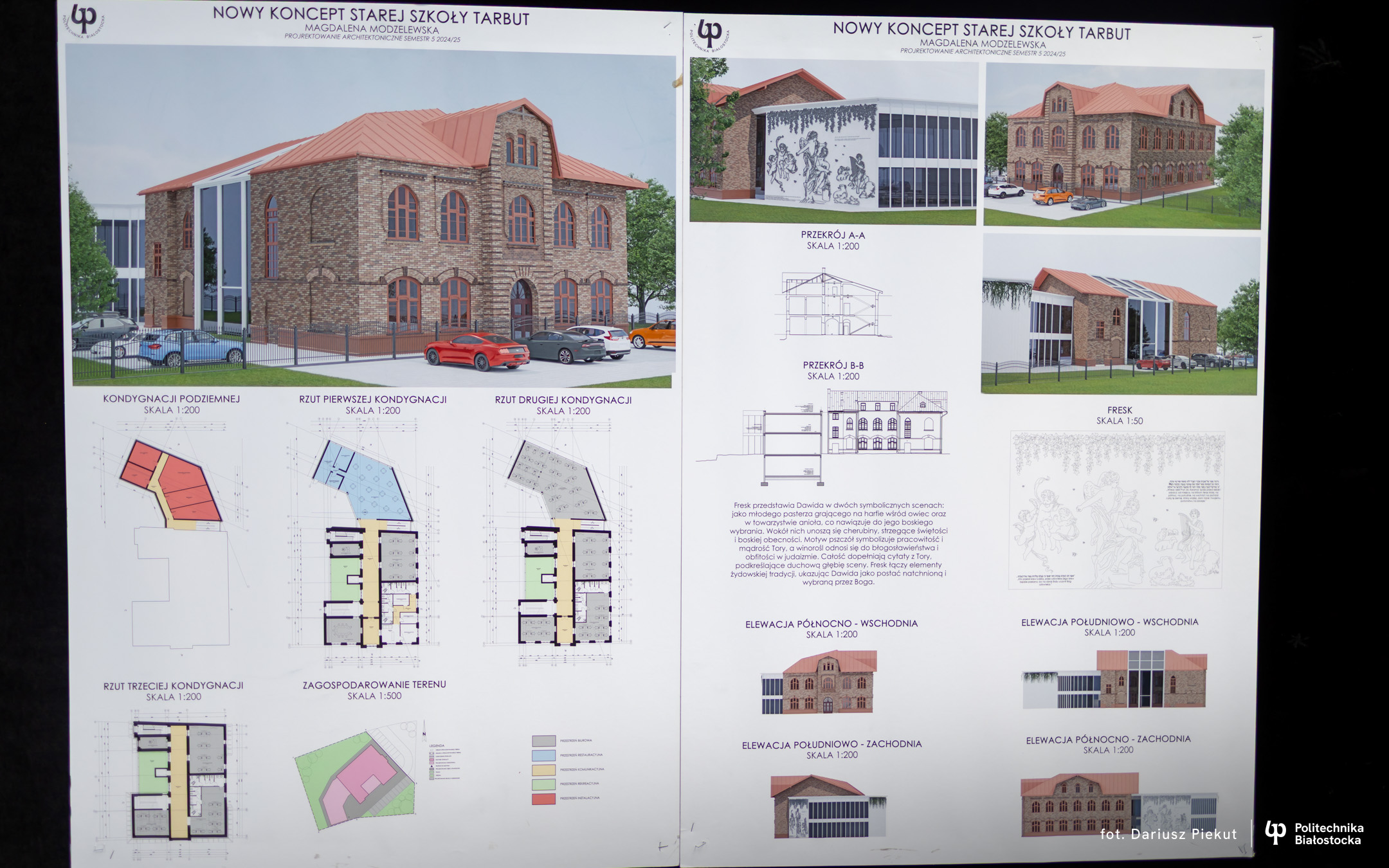Click the orange car in the main rendering
The height and width of the screenshot is (868, 1389).
point(653,334)
